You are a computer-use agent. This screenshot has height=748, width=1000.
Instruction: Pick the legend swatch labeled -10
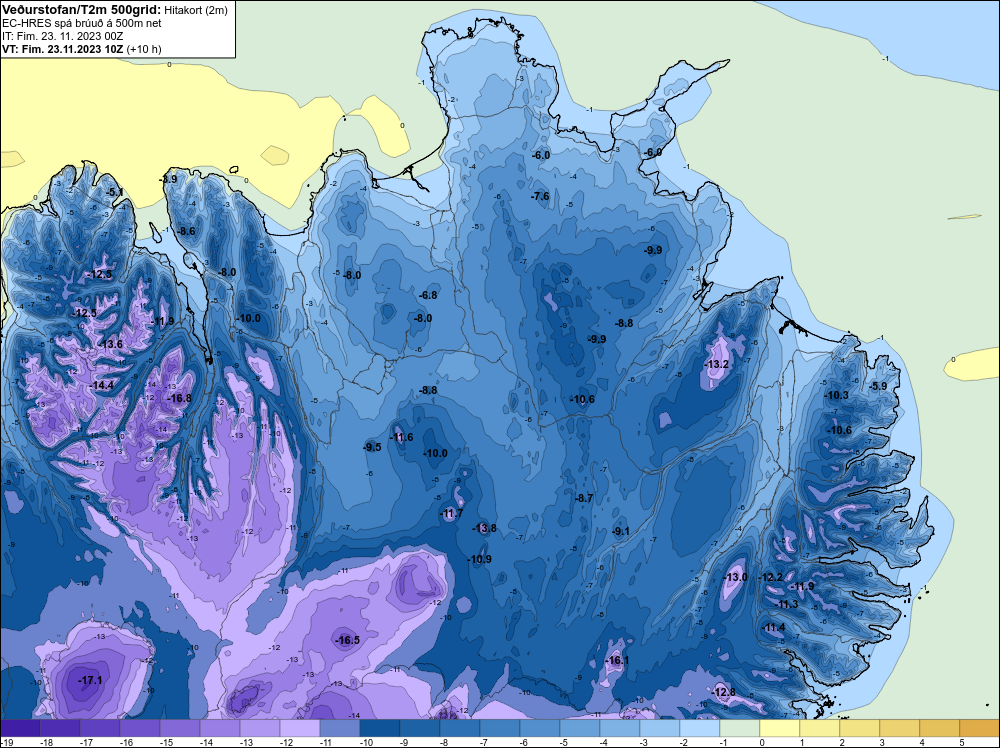click(x=379, y=728)
